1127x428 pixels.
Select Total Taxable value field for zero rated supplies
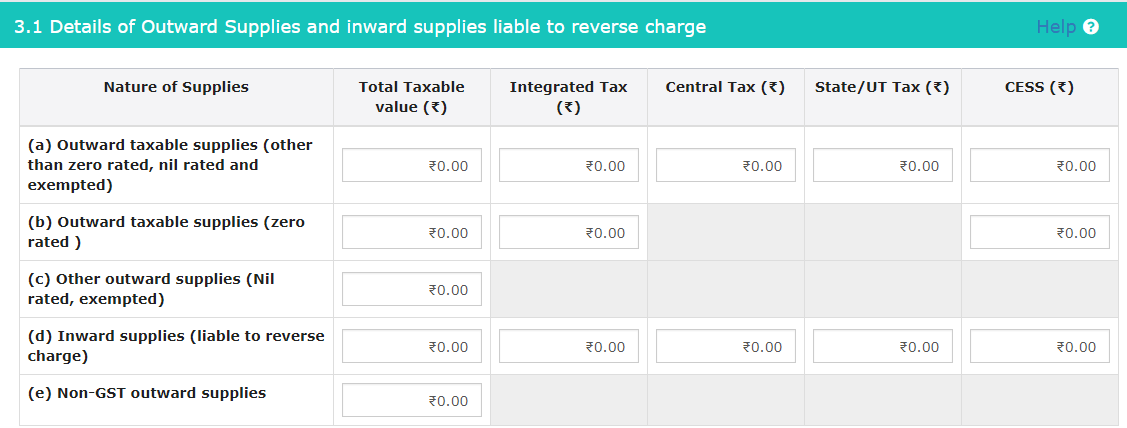click(x=412, y=232)
